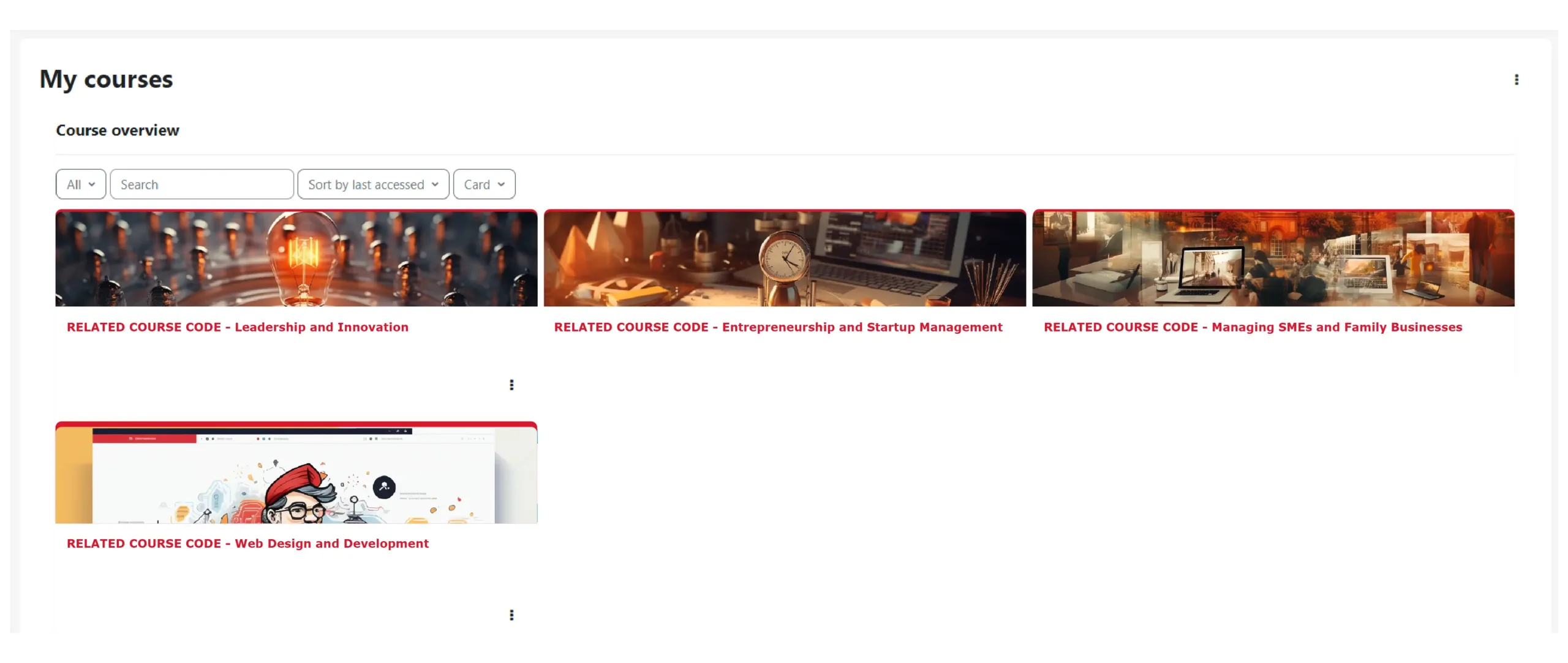Open Web Design and Development card actions menu
The width and height of the screenshot is (1568, 663).
pyautogui.click(x=511, y=615)
